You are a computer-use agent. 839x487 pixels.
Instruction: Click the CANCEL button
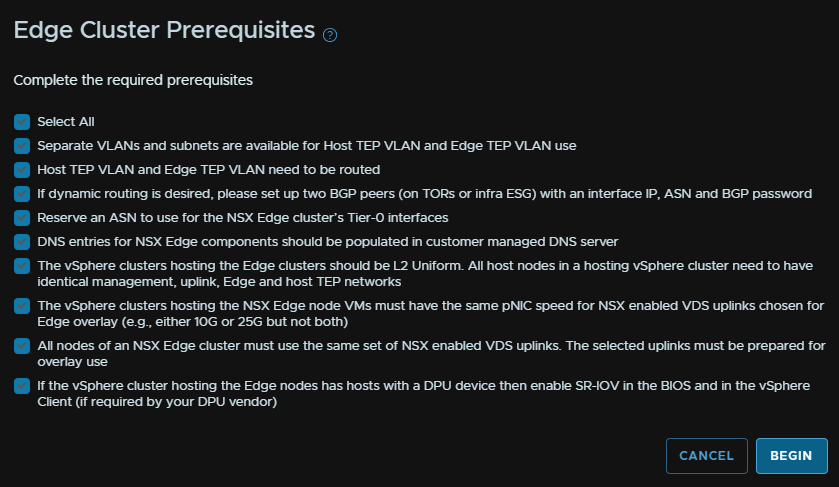pyautogui.click(x=706, y=456)
